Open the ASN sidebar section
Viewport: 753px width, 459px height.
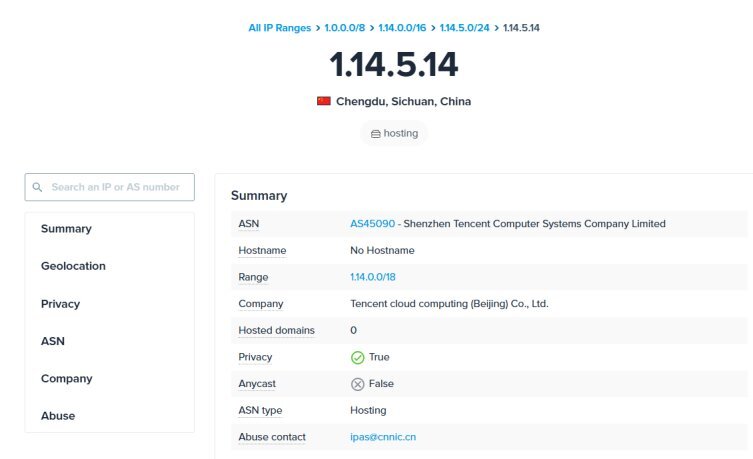(x=53, y=341)
